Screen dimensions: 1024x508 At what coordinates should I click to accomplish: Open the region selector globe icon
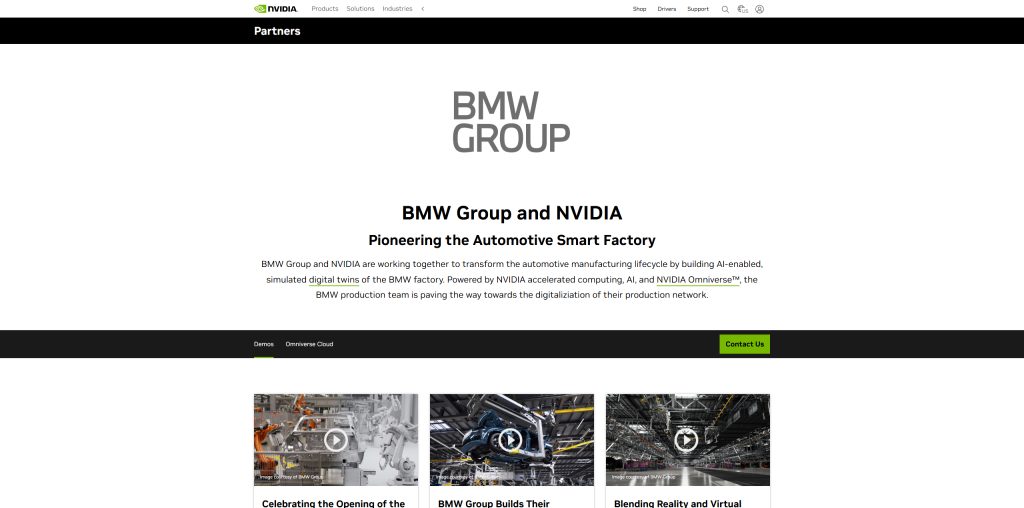pyautogui.click(x=743, y=9)
